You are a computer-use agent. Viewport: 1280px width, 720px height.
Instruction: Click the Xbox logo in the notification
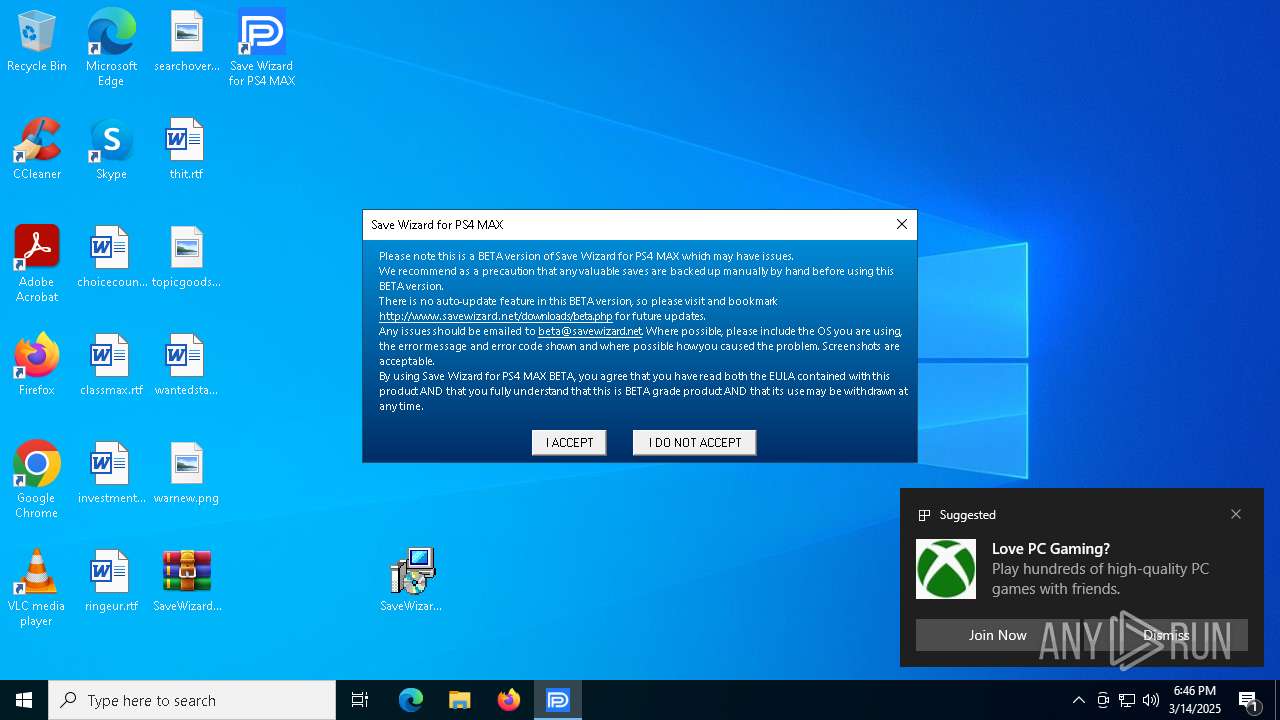click(x=946, y=569)
